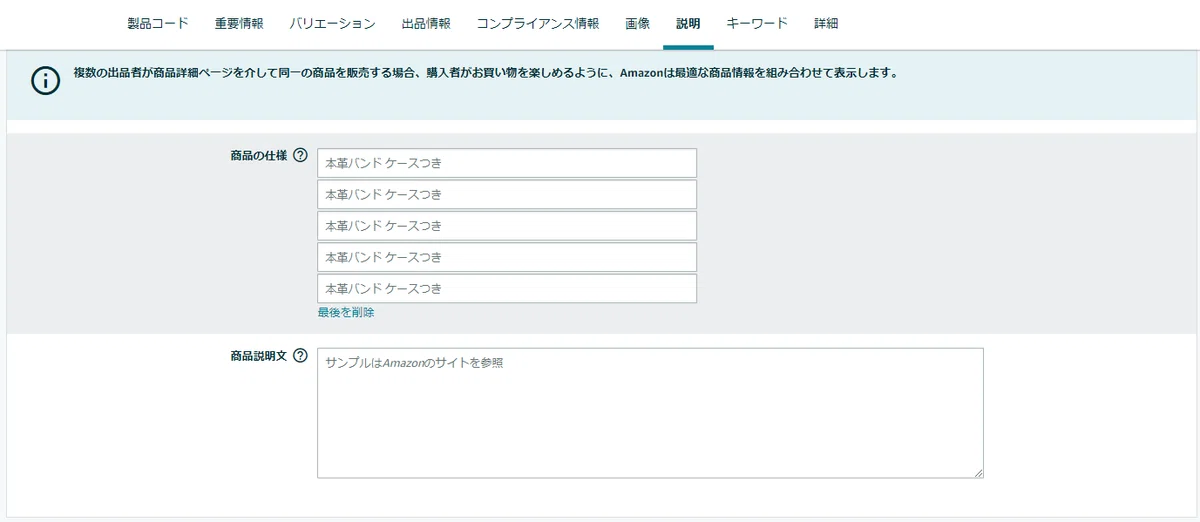Open the バリエーション tab
Image resolution: width=1200 pixels, height=522 pixels.
tap(332, 23)
